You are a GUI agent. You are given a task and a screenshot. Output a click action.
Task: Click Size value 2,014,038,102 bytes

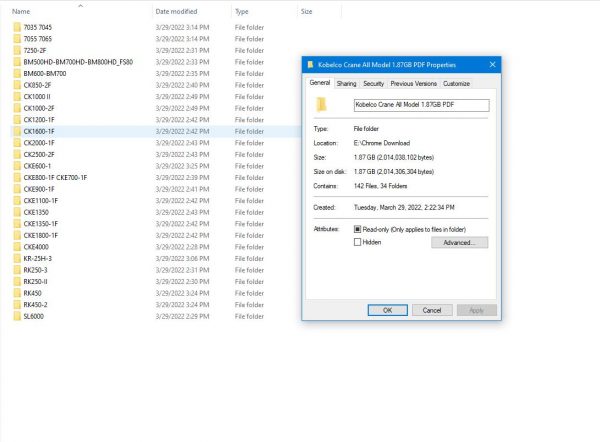(394, 157)
